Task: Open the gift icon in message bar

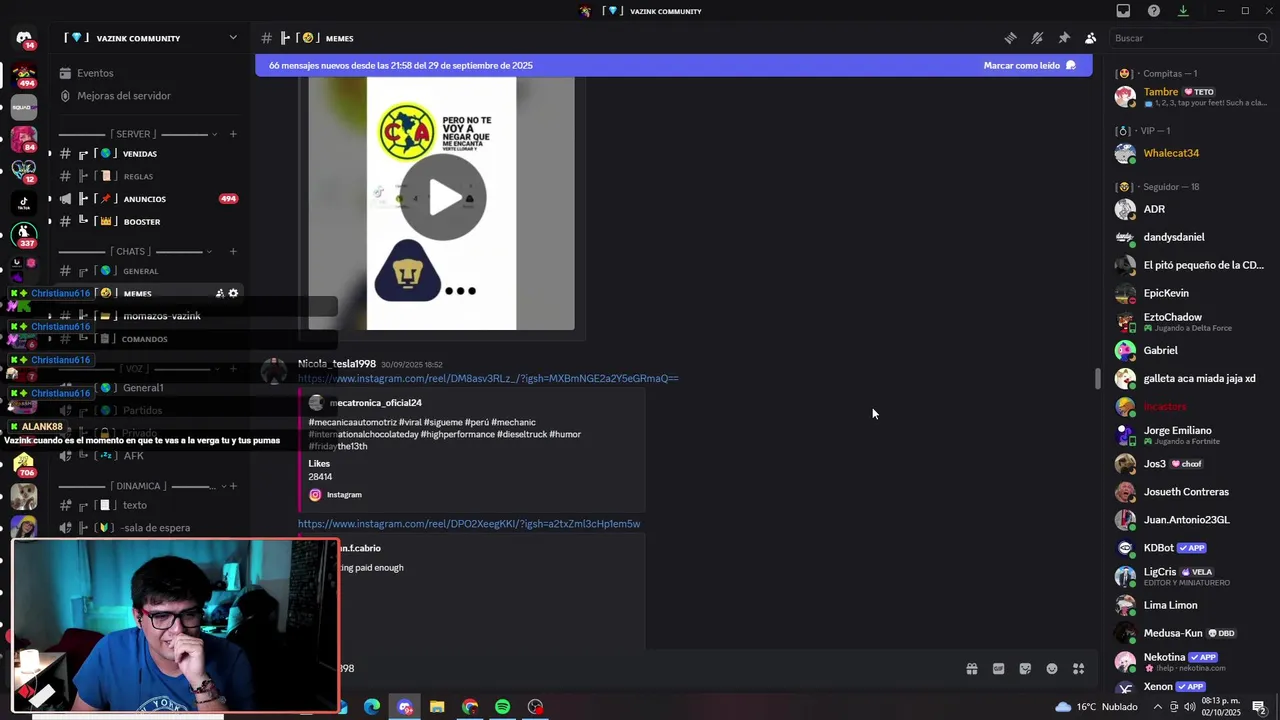Action: coord(971,669)
